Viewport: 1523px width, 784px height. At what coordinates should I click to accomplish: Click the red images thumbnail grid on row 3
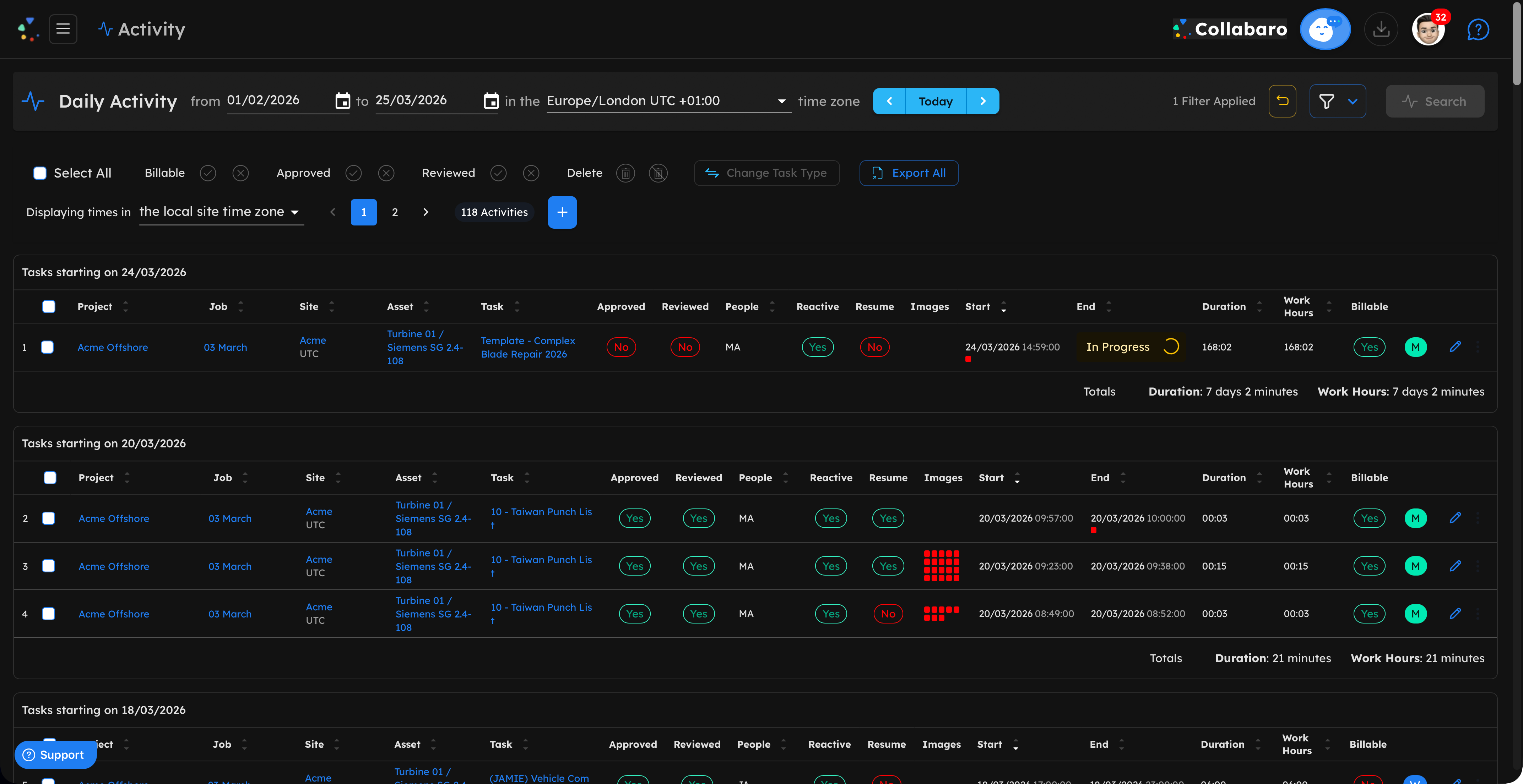941,566
